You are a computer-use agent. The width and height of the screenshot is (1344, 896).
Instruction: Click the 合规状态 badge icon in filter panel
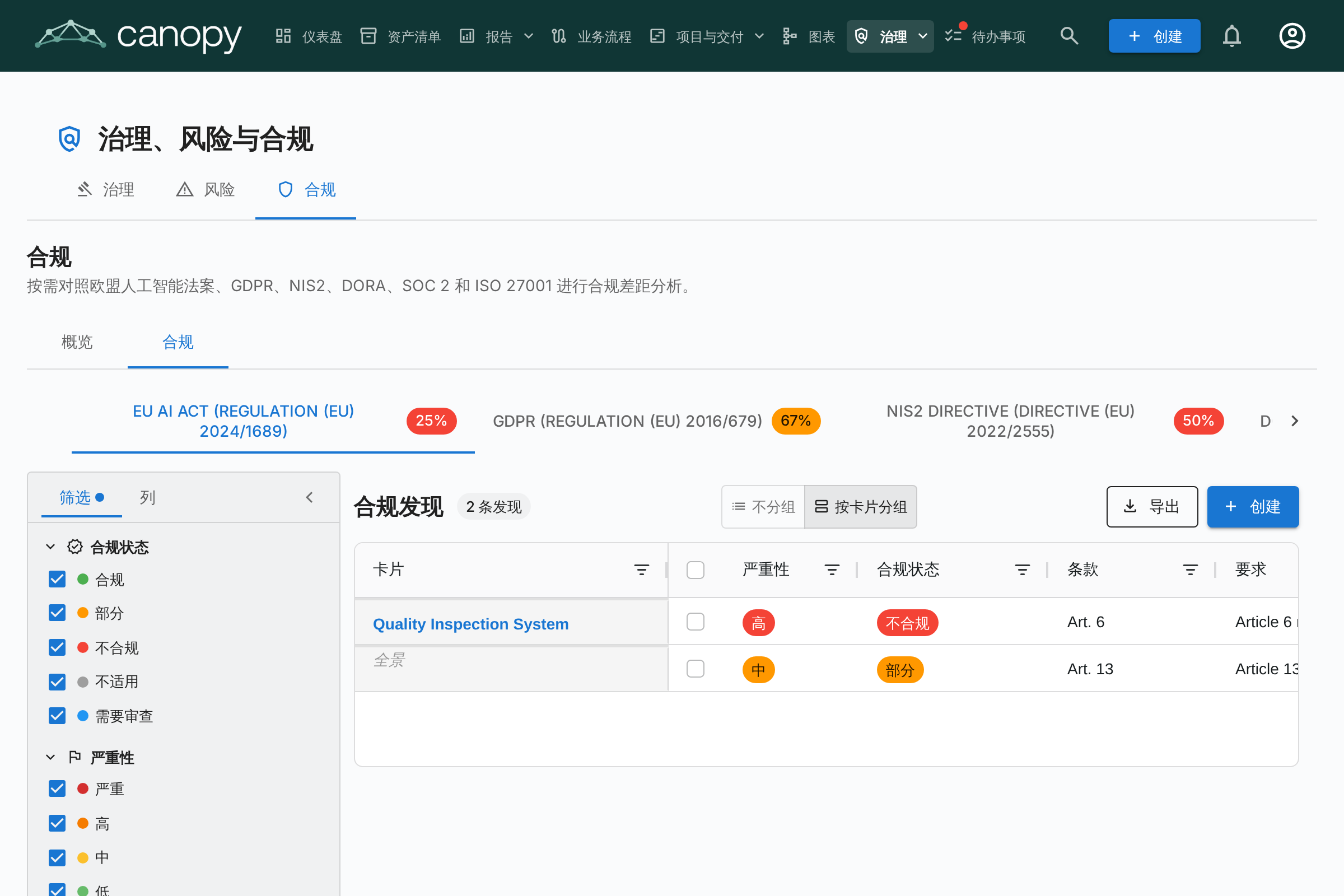pyautogui.click(x=75, y=547)
